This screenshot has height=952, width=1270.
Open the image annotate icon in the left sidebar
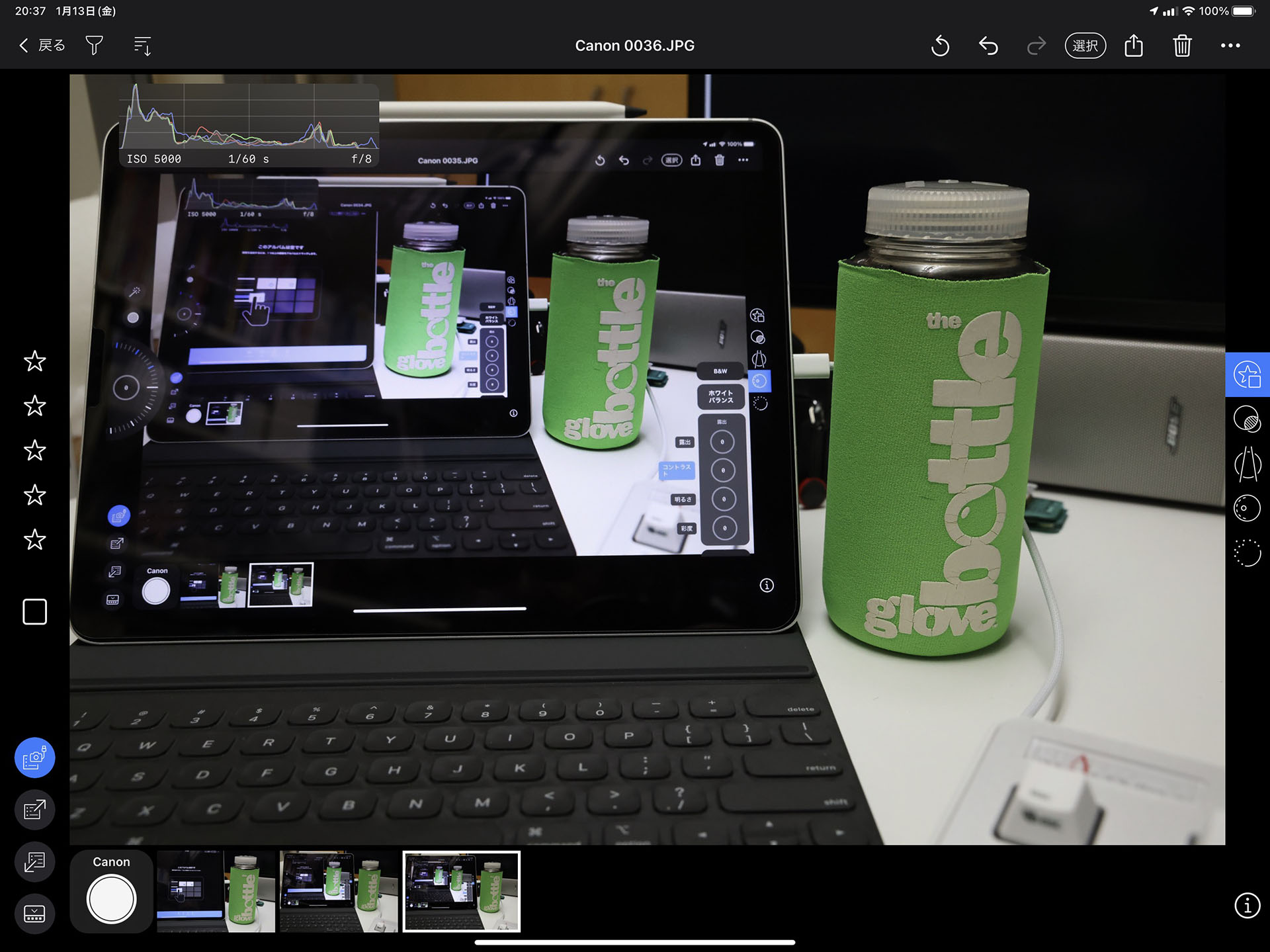point(34,861)
